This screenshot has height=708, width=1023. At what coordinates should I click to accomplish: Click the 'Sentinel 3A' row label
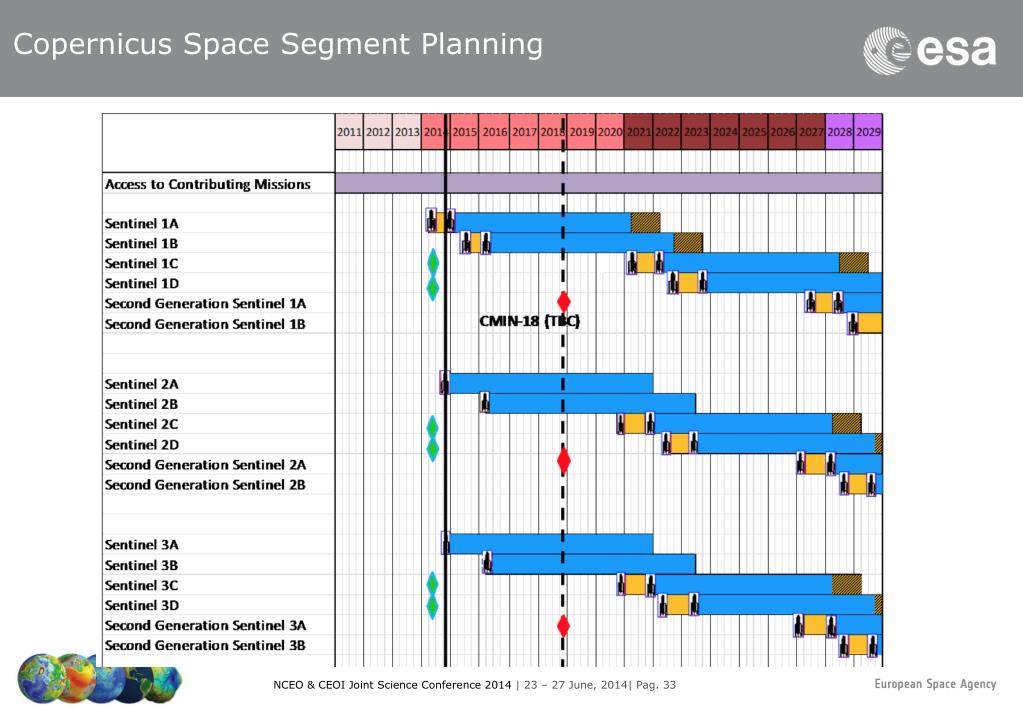(141, 545)
